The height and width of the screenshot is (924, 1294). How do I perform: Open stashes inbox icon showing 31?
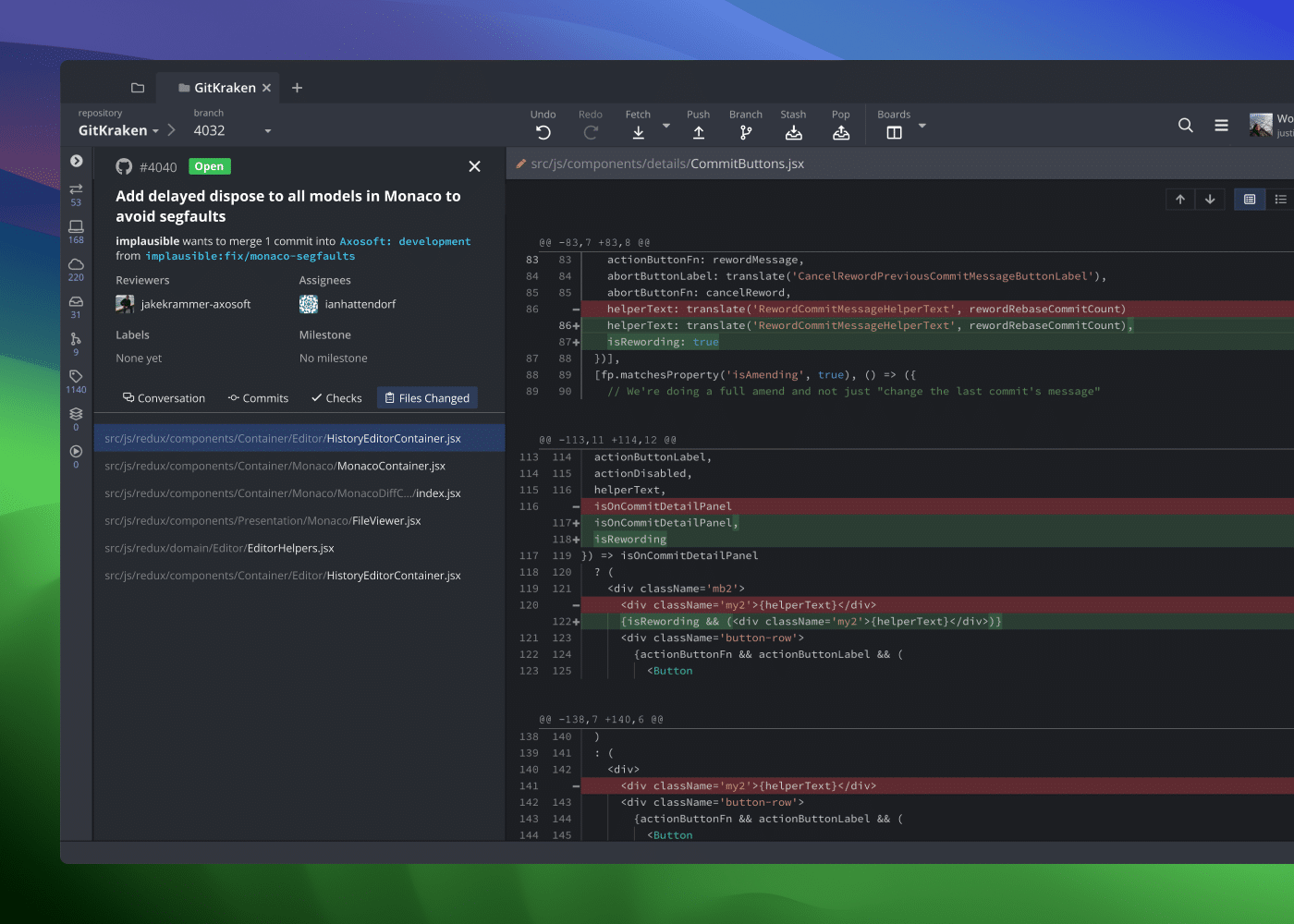(x=76, y=307)
